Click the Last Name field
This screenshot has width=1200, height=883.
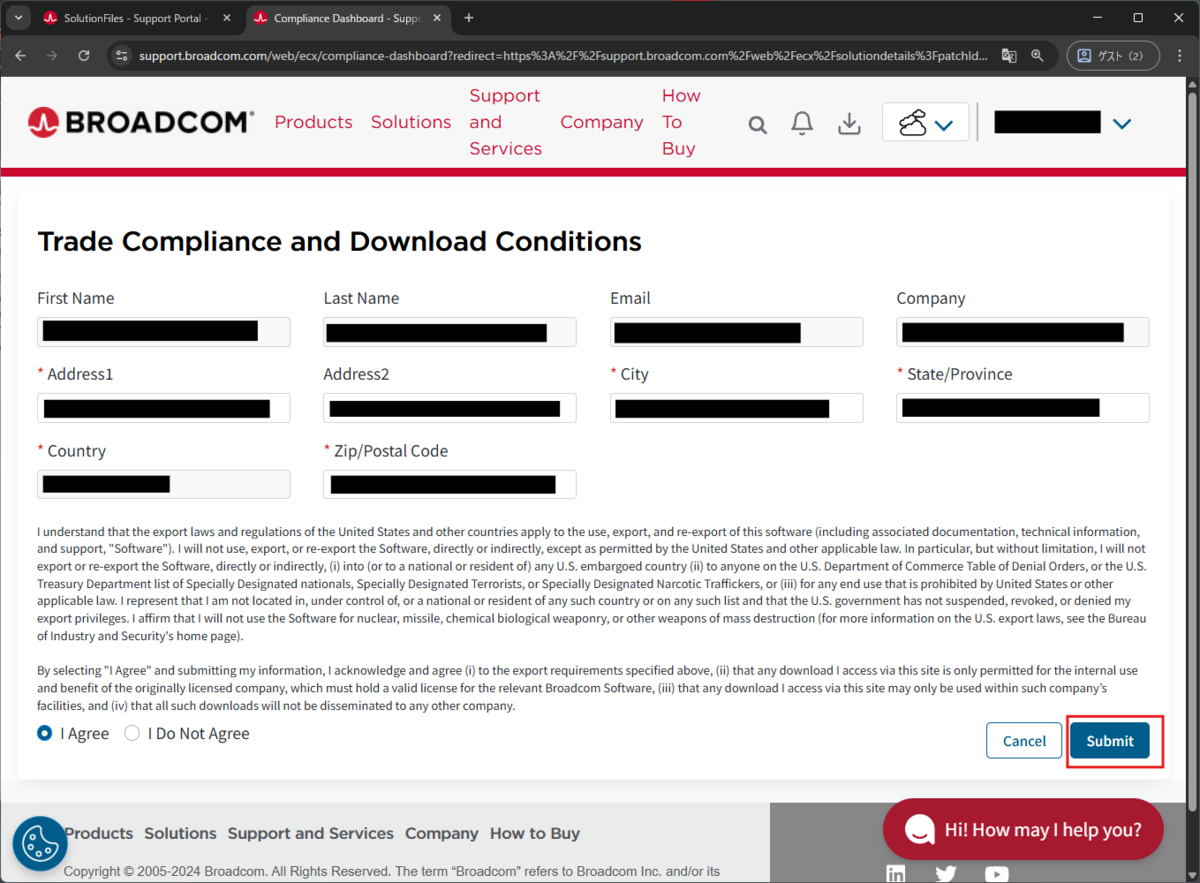coord(450,332)
